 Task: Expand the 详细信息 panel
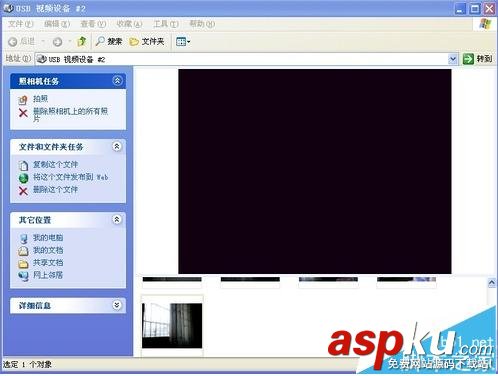coord(117,305)
